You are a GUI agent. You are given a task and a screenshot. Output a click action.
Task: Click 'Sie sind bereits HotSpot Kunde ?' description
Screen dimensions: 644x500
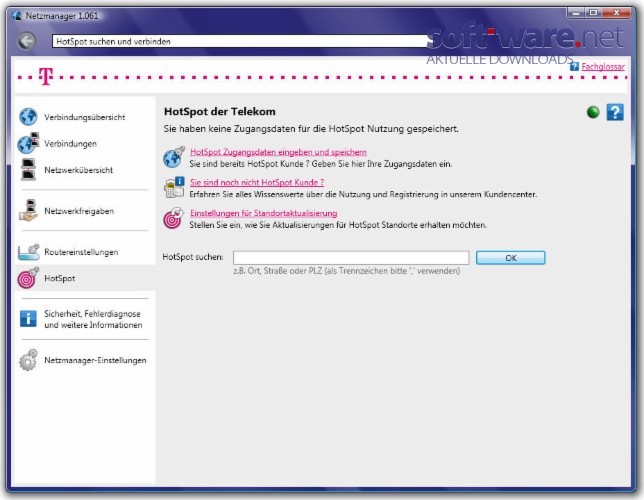pos(321,164)
